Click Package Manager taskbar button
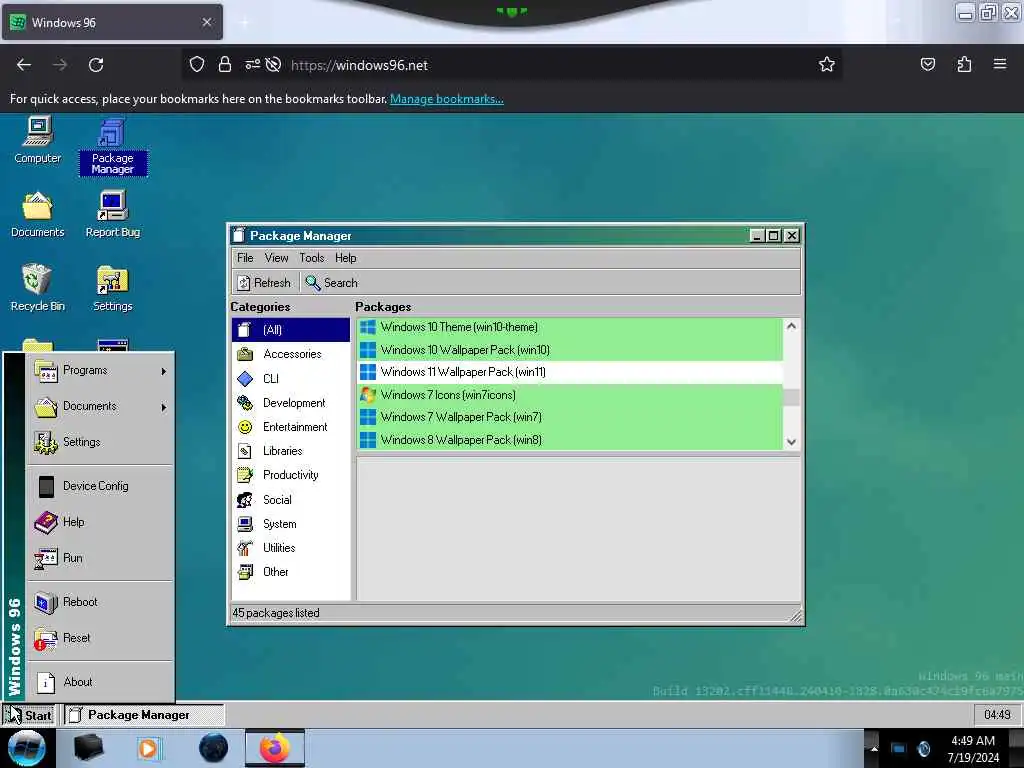This screenshot has height=768, width=1024. [144, 715]
